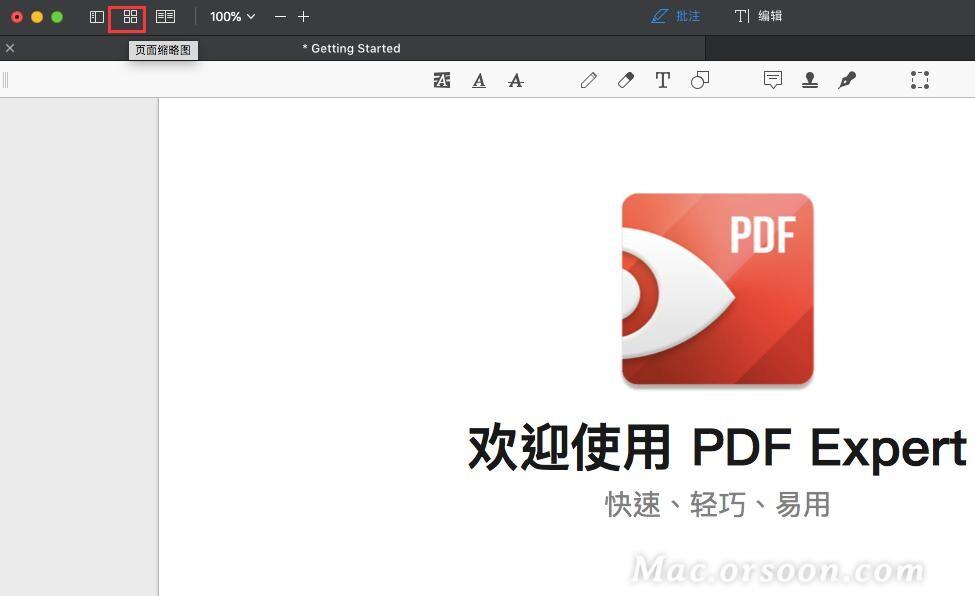Click the zoom in plus button
The image size is (975, 596).
point(303,17)
